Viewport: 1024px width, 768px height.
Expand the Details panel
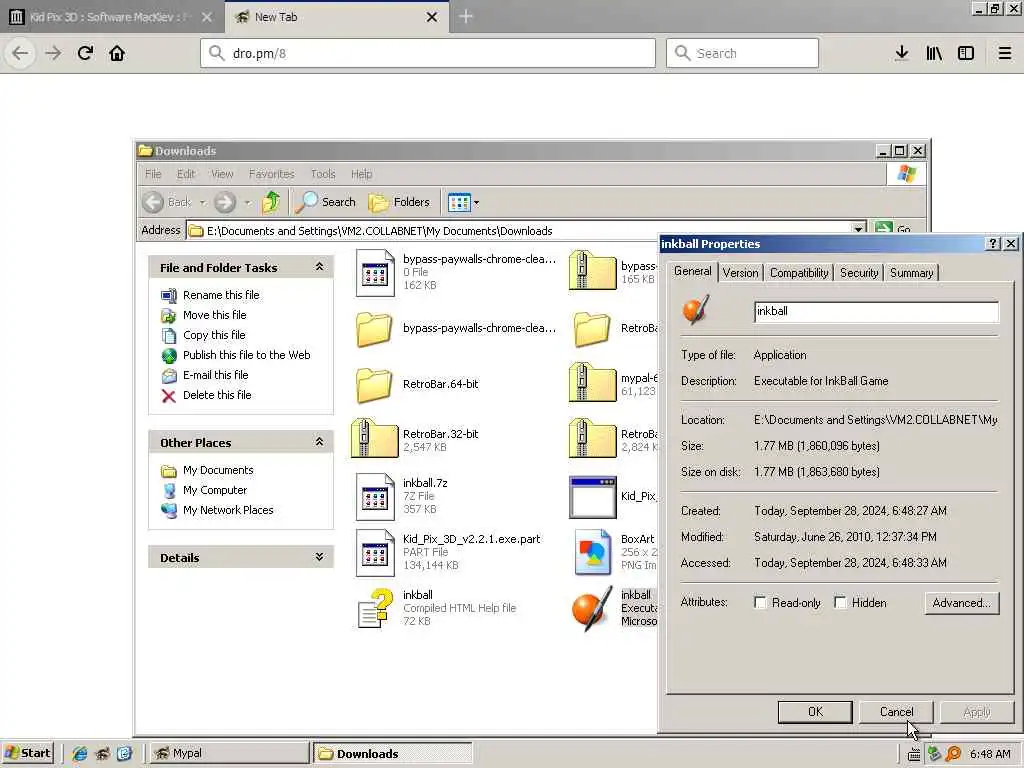(x=319, y=556)
